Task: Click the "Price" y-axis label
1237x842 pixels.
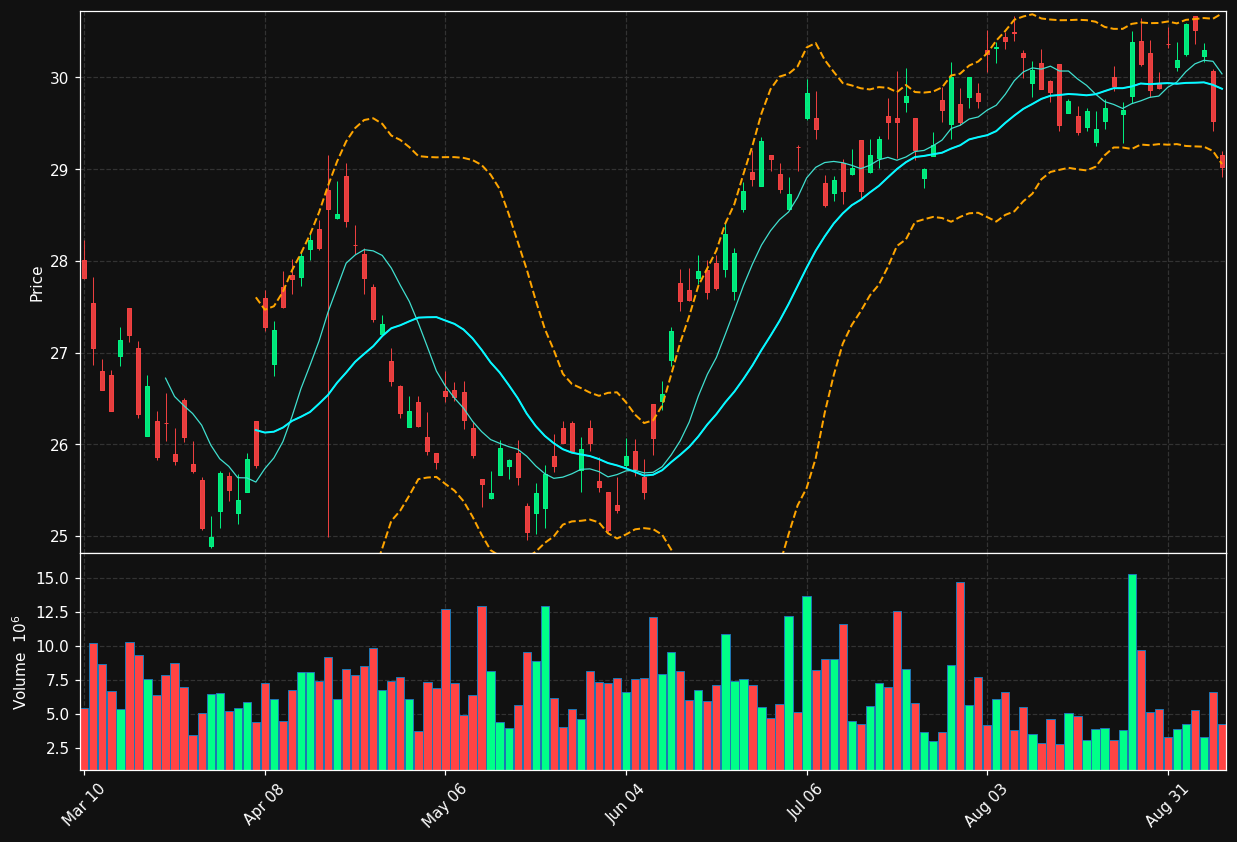Action: (x=37, y=283)
